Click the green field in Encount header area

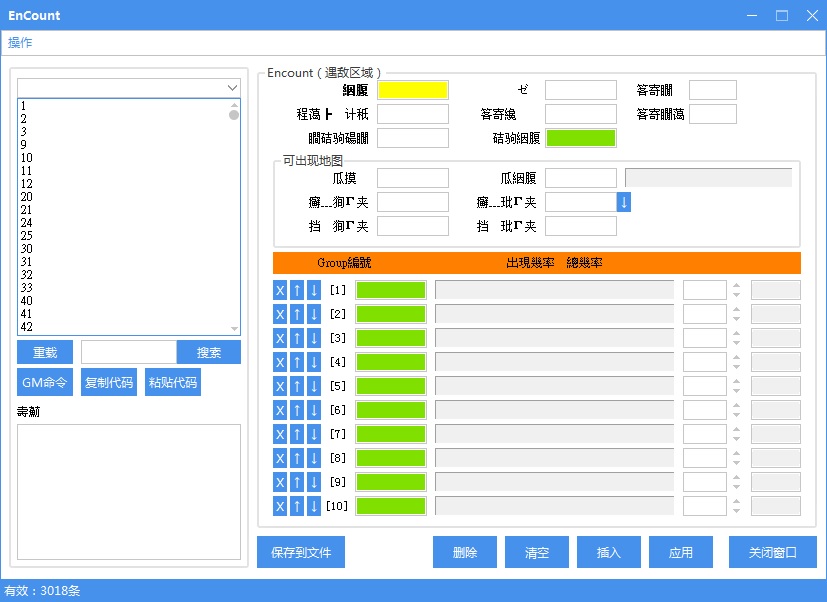click(581, 138)
